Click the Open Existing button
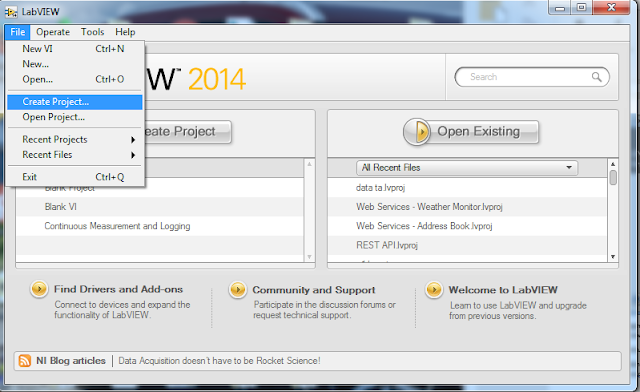This screenshot has height=392, width=640. (471, 132)
